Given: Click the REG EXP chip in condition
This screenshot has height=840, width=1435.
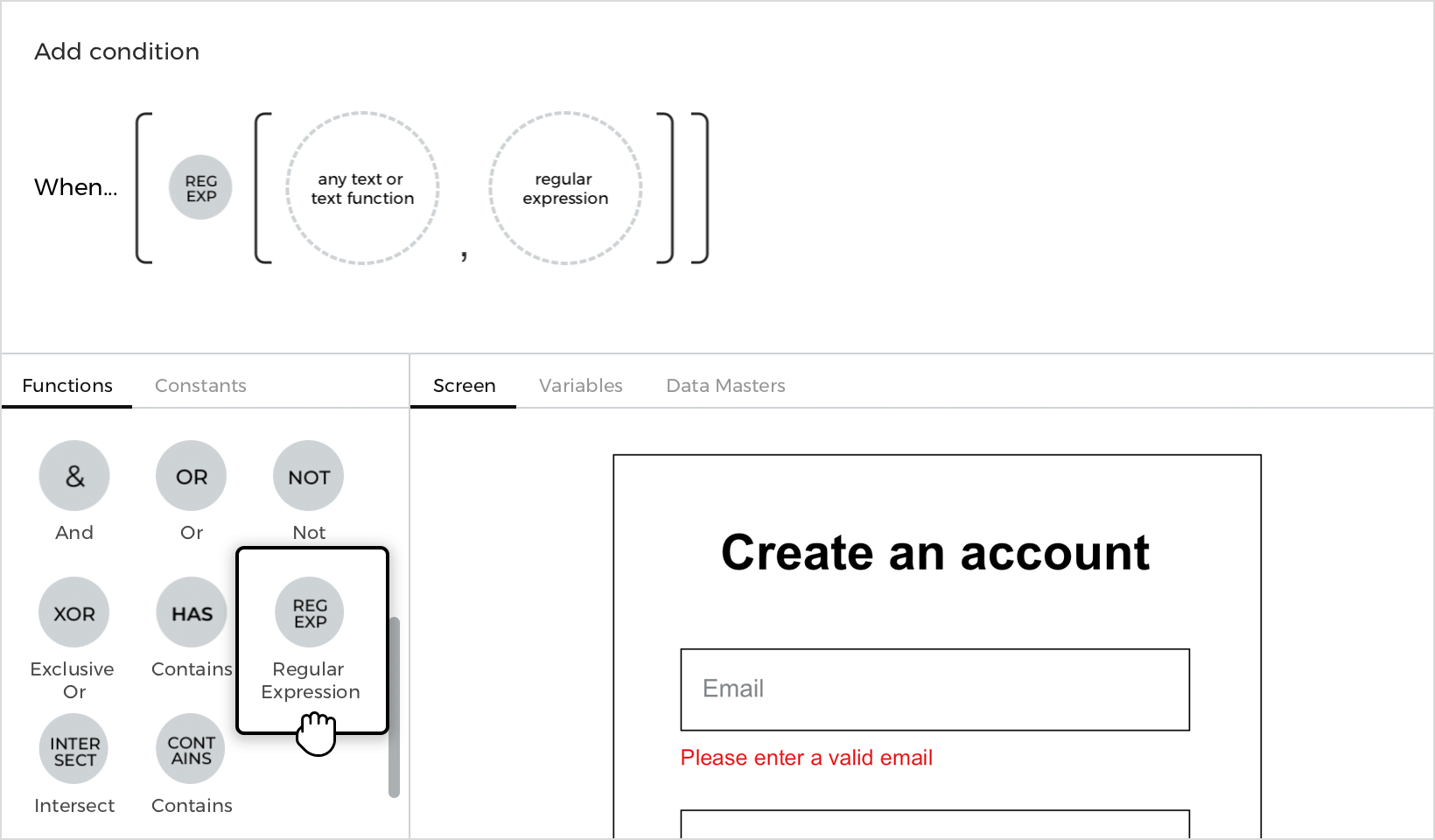Looking at the screenshot, I should [200, 187].
